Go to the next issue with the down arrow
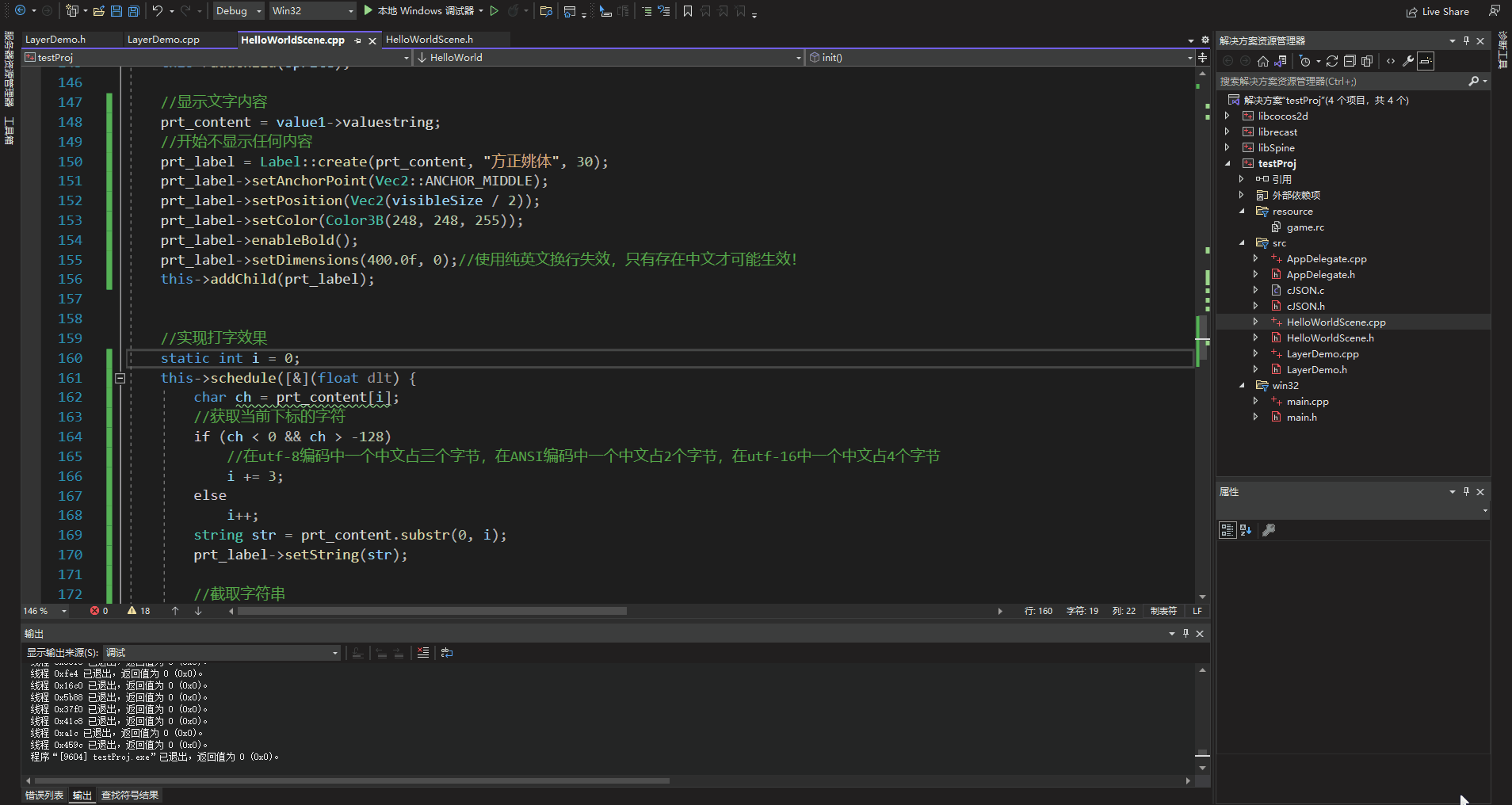 coord(198,611)
